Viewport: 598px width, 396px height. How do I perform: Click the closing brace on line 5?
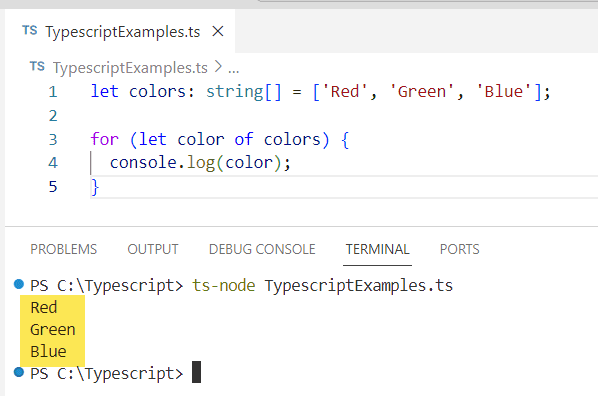pyautogui.click(x=95, y=187)
